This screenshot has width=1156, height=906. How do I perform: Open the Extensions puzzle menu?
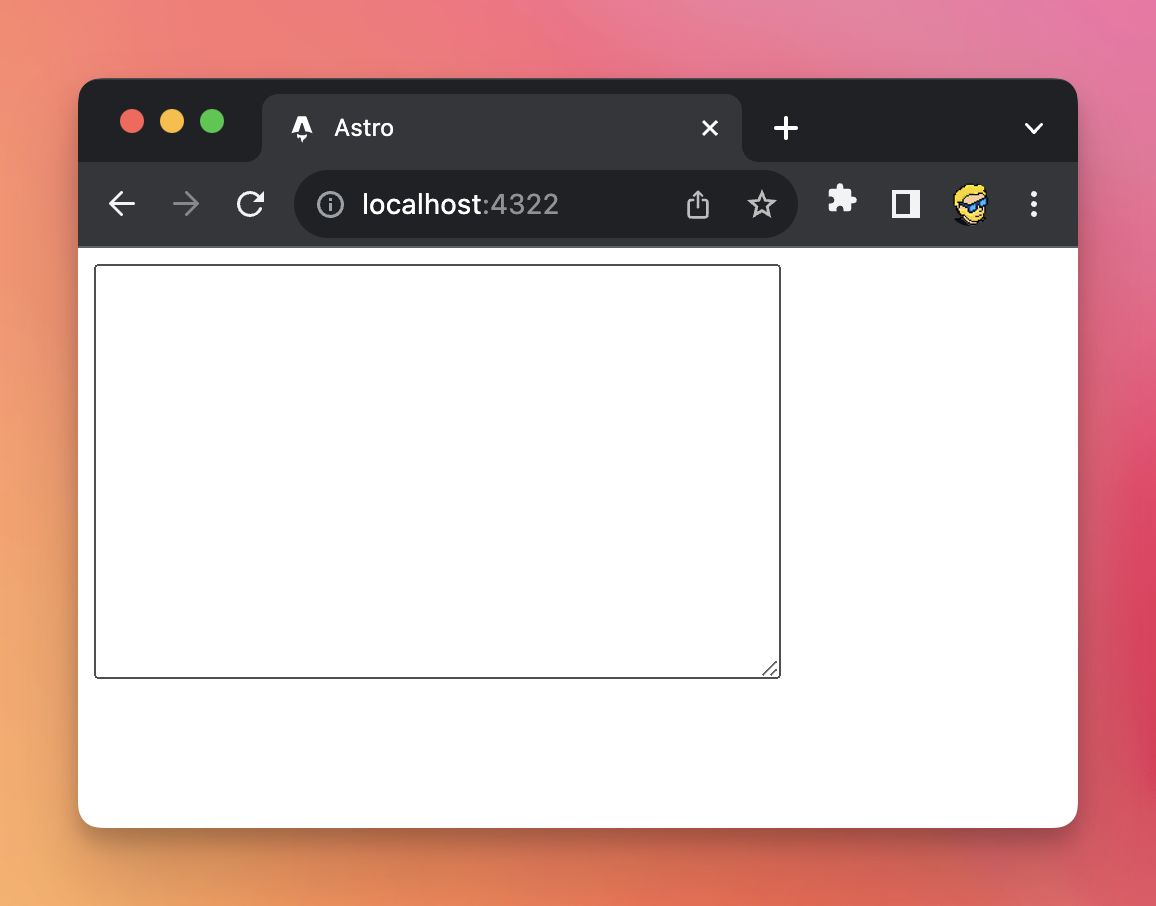[842, 200]
